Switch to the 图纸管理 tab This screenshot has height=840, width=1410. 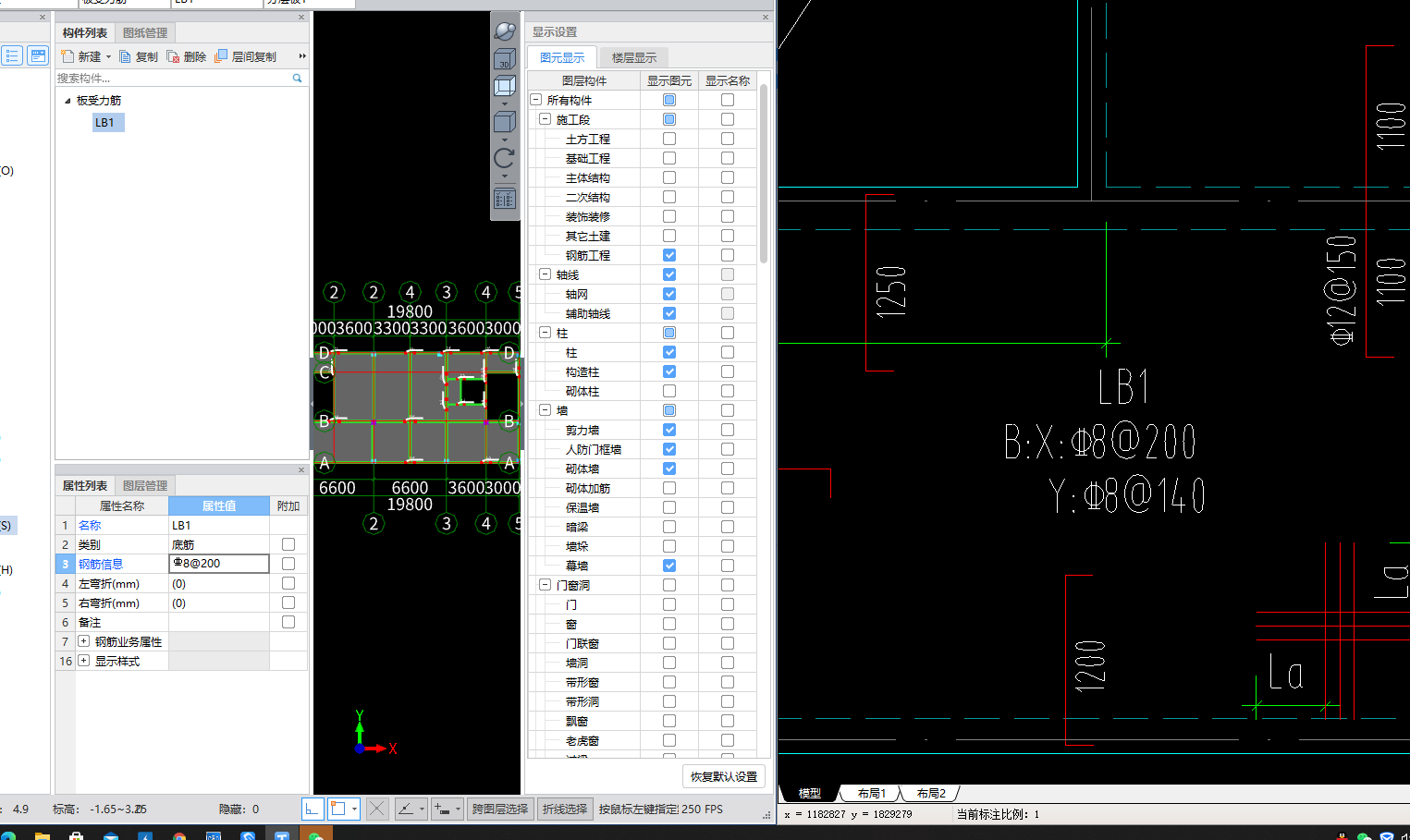145,32
